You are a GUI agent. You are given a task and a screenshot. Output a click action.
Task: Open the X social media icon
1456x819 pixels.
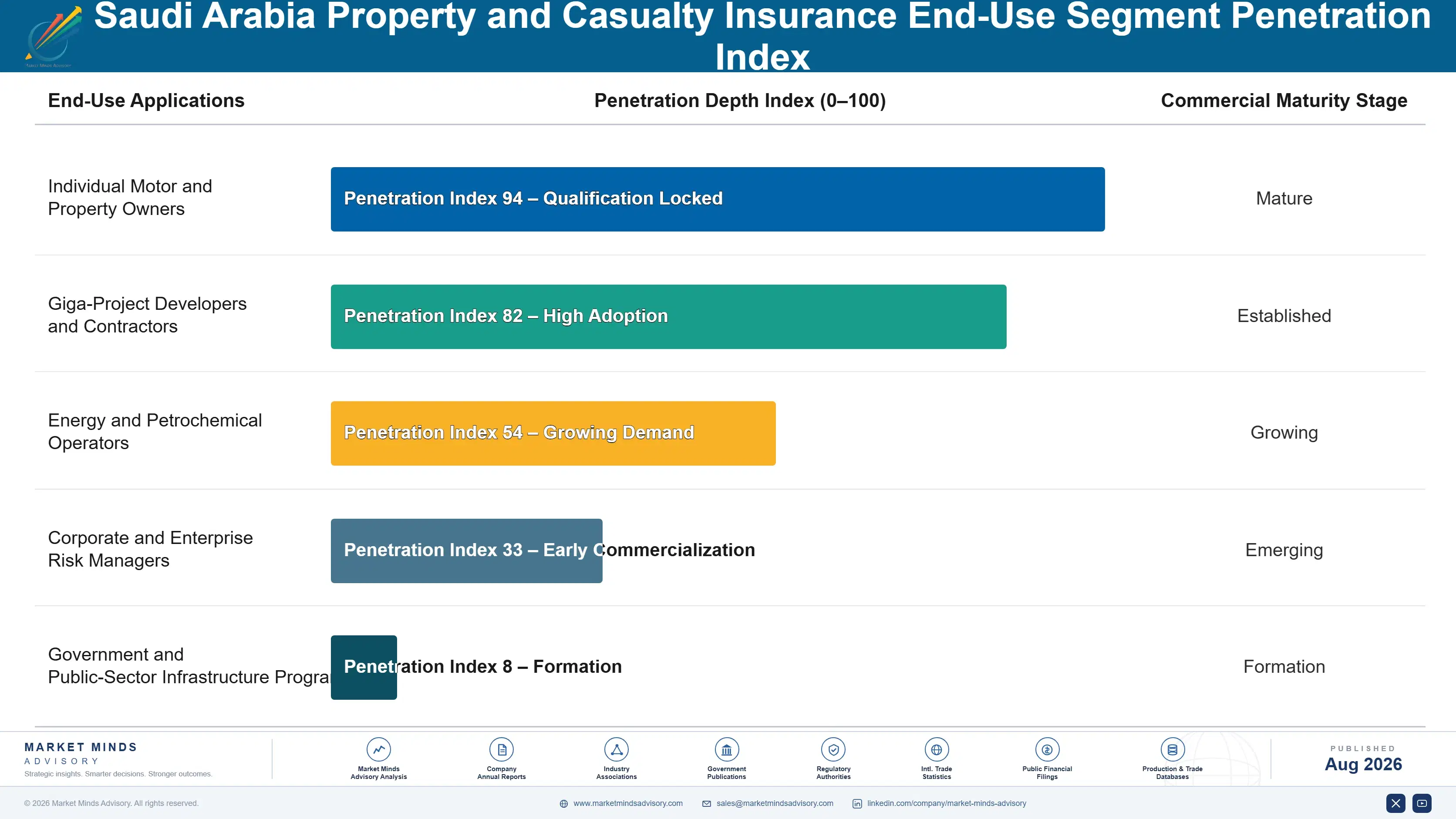(1395, 803)
